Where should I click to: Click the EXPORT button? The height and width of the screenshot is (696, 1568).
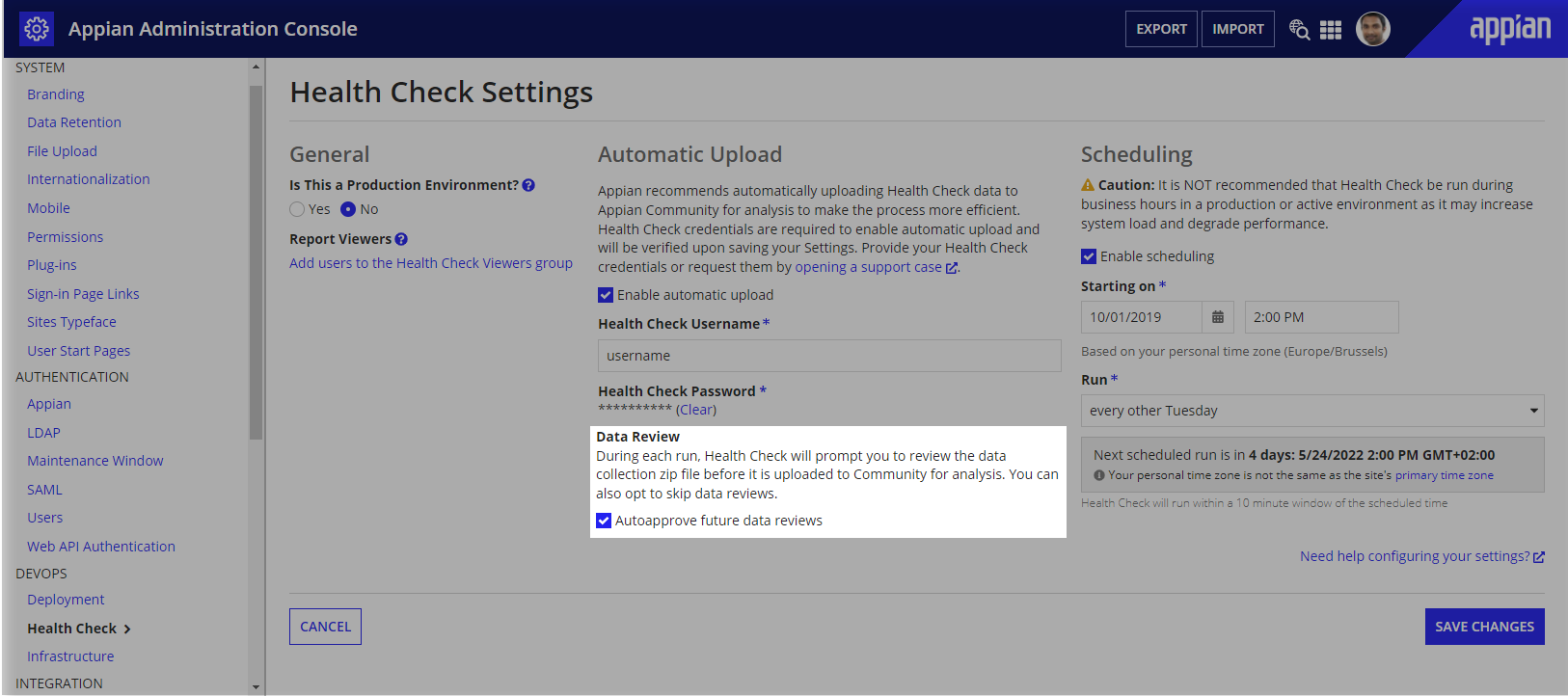[1161, 29]
